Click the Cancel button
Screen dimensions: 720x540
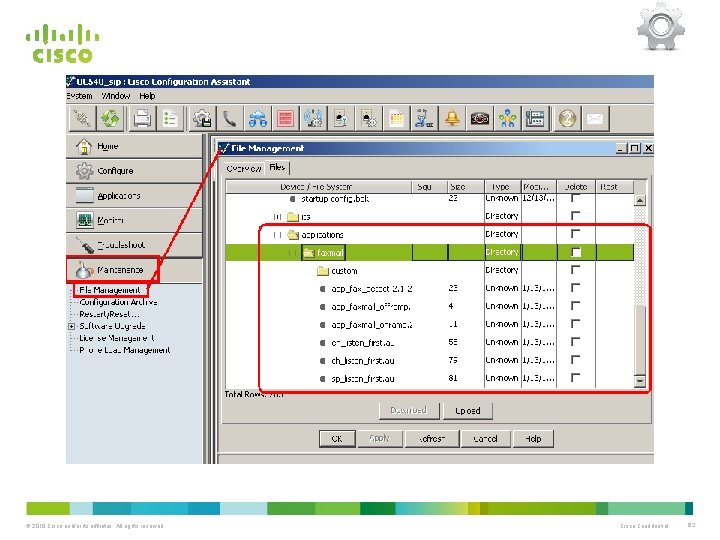pyautogui.click(x=485, y=439)
